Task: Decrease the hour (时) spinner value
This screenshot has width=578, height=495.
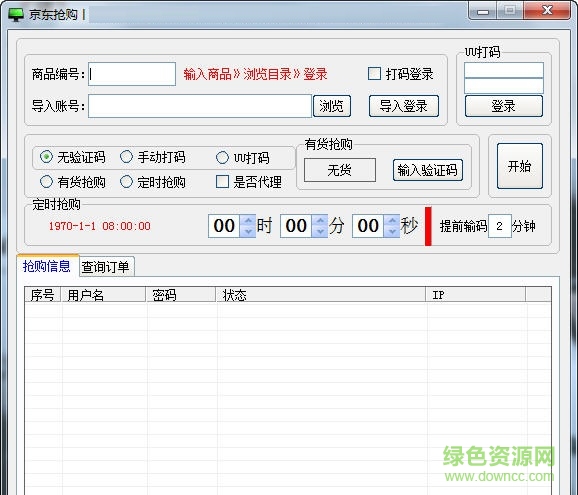Action: point(248,231)
